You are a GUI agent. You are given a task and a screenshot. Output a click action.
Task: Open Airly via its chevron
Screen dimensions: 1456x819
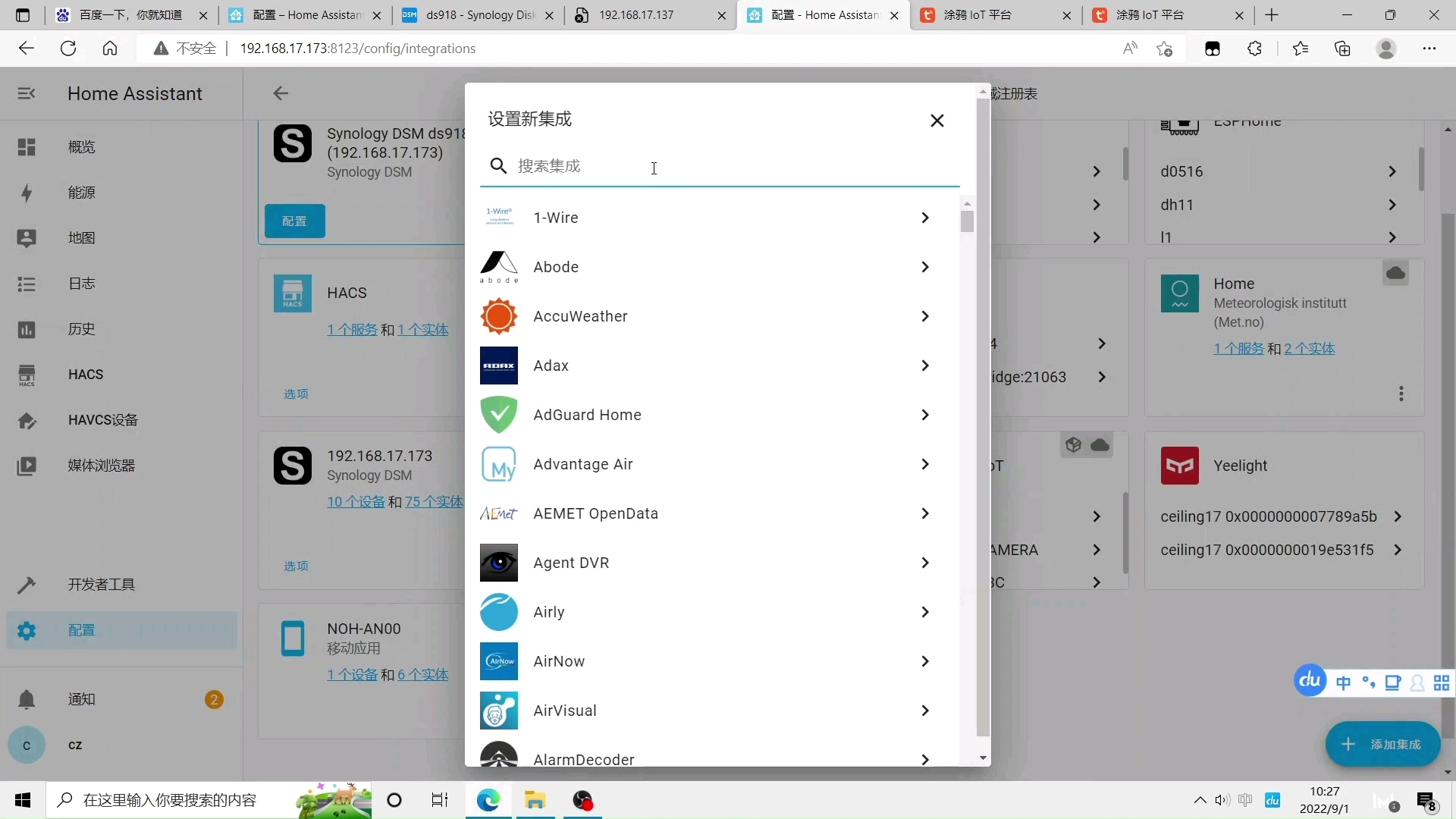(x=925, y=612)
